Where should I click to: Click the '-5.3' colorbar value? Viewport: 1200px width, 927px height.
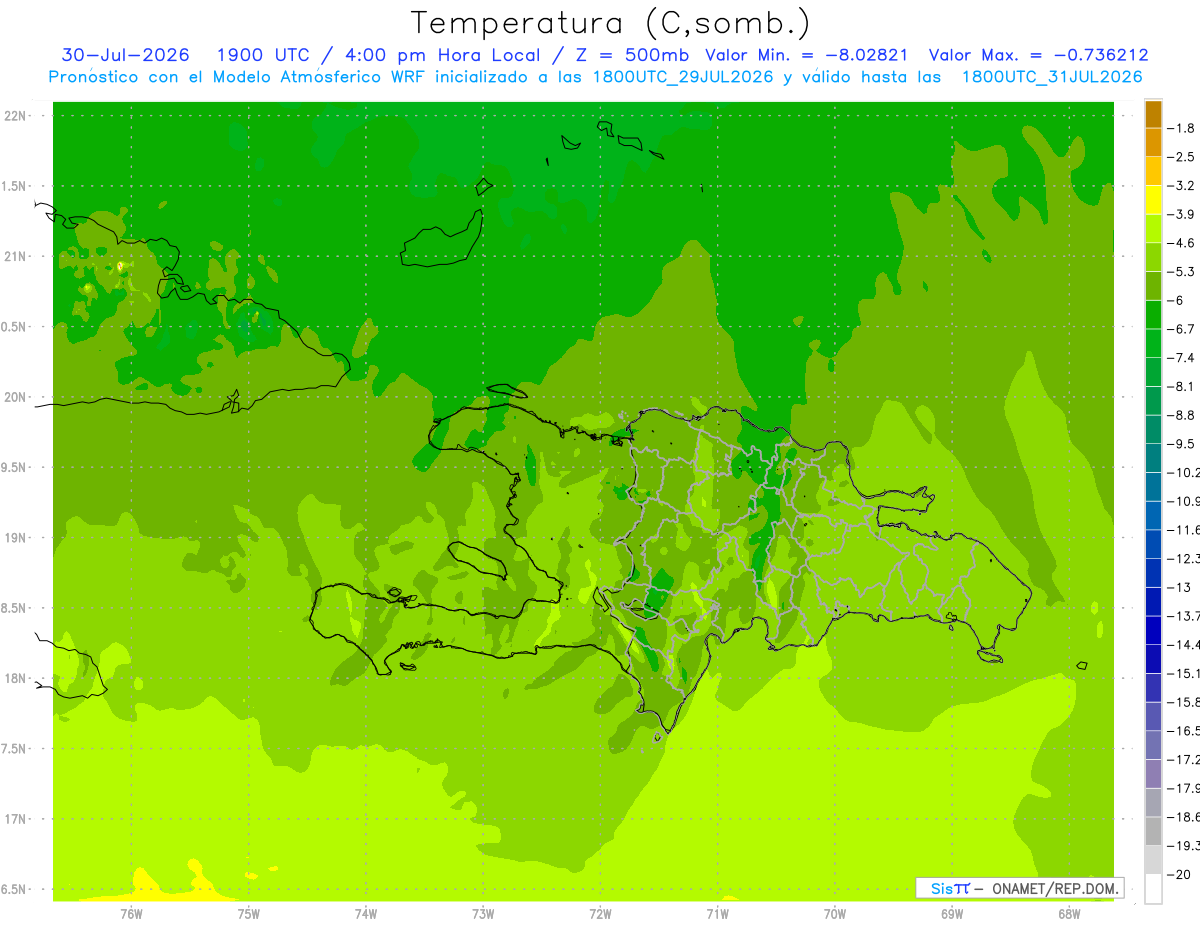pyautogui.click(x=1183, y=271)
